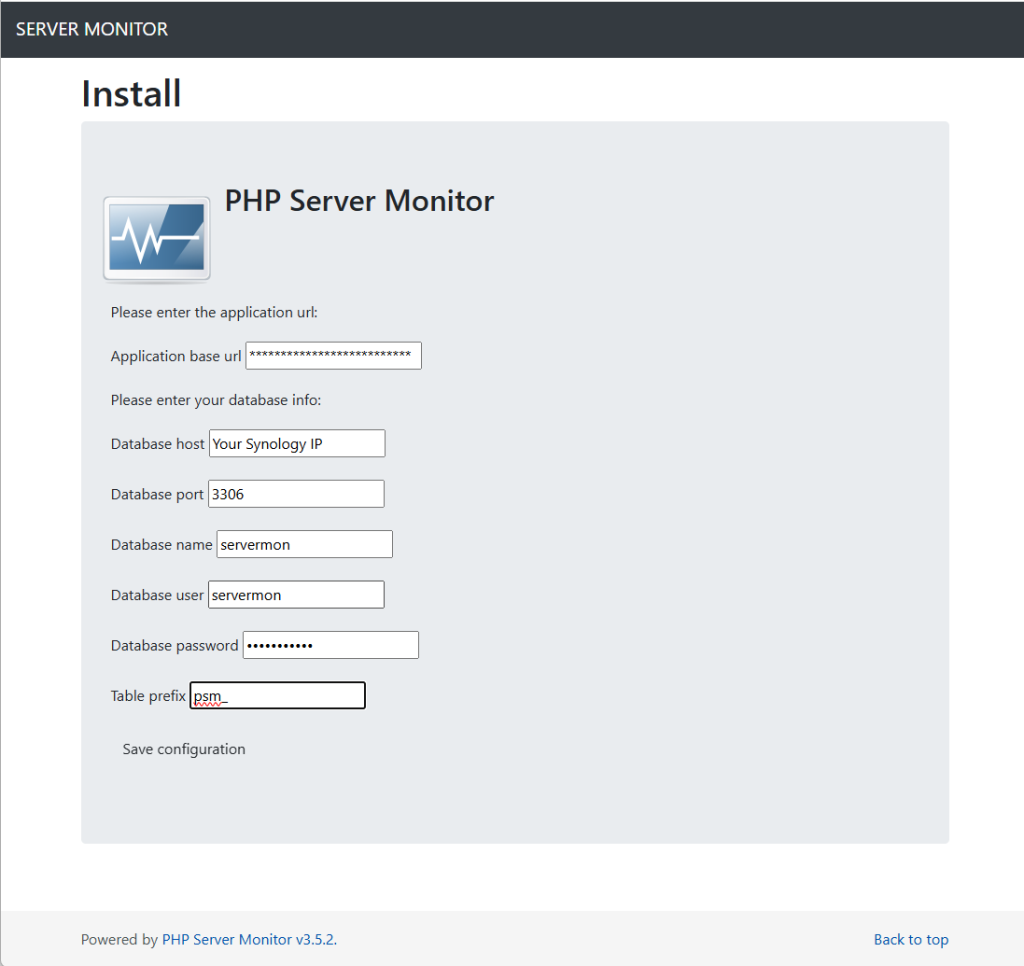Click the 'Table prefix' label
This screenshot has width=1024, height=966.
click(x=148, y=696)
